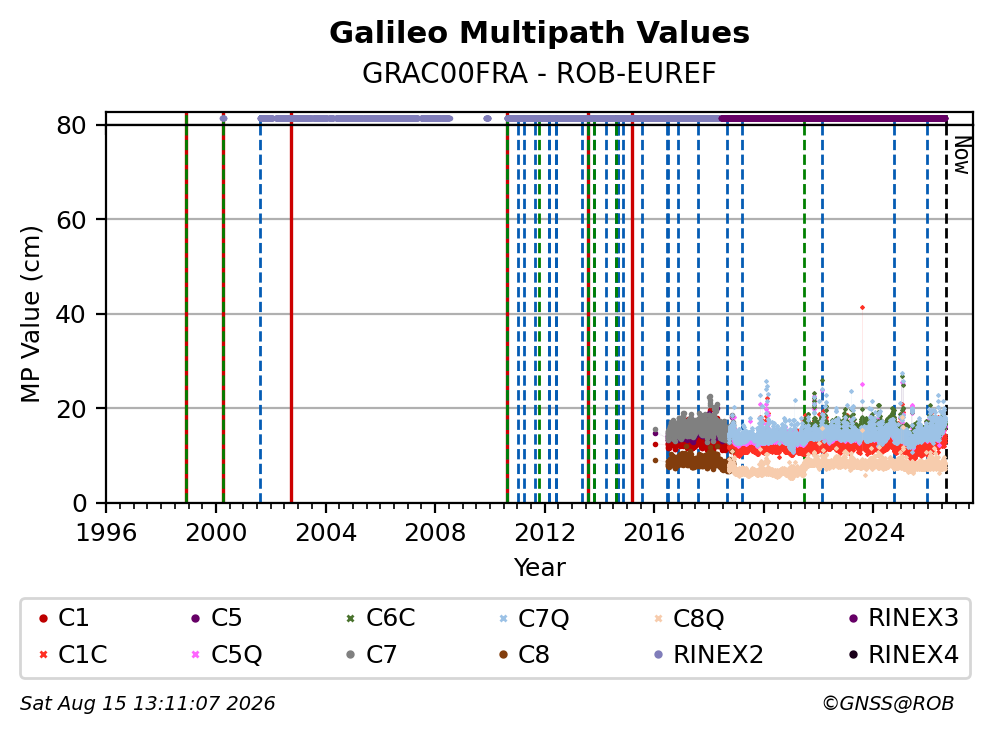Click the RINEX2 legend entry
Screen dimensions: 992x734
click(x=708, y=654)
